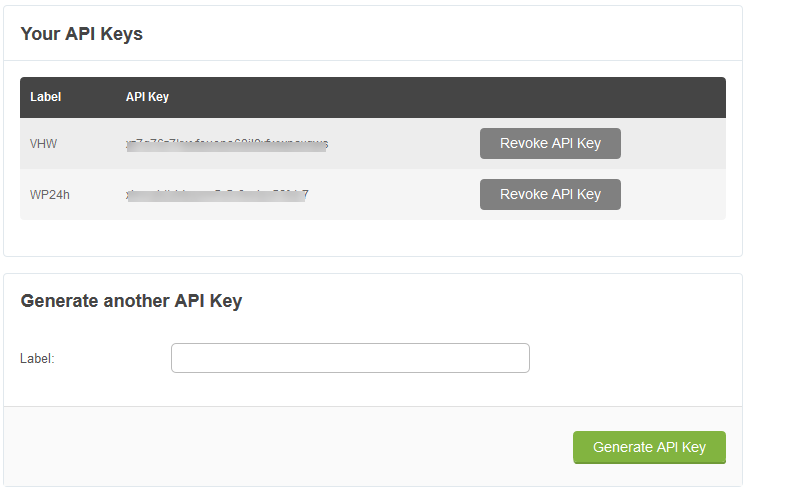Focus the new key Label text field
811x500 pixels.
pyautogui.click(x=350, y=358)
